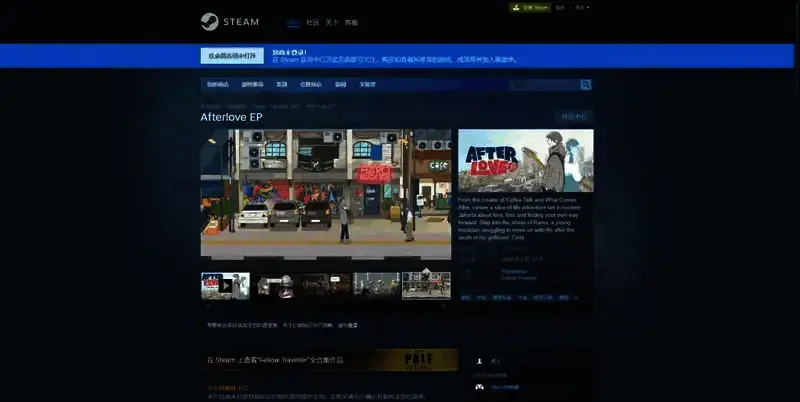
Task: Click the 社区中心 community hub button
Action: coord(574,117)
